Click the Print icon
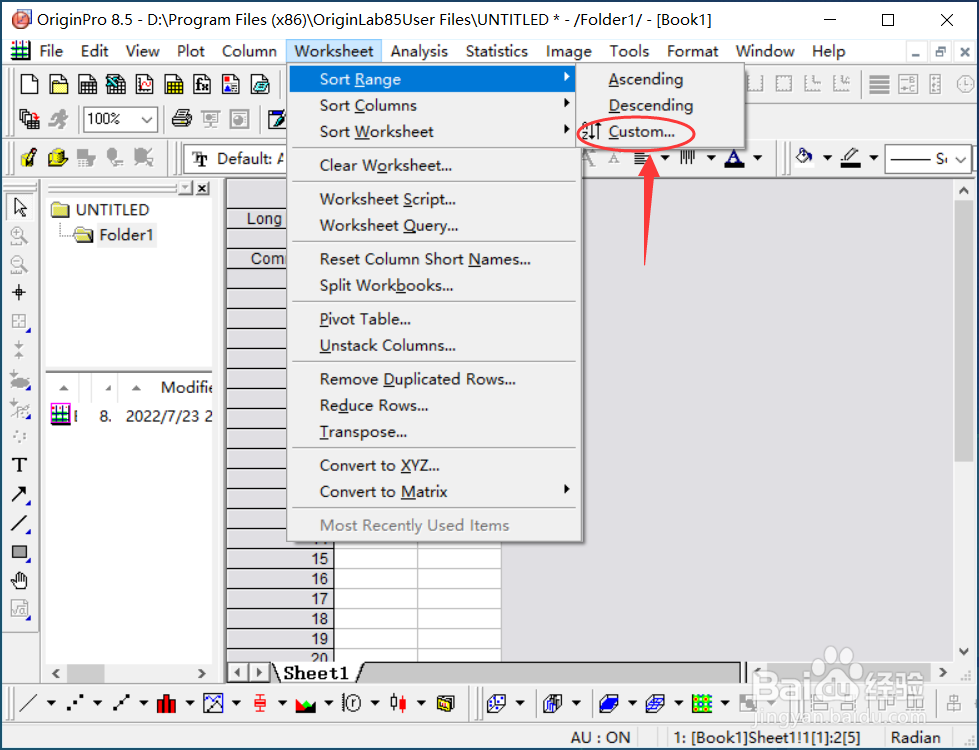Screen dimensions: 979x750 [x=182, y=119]
